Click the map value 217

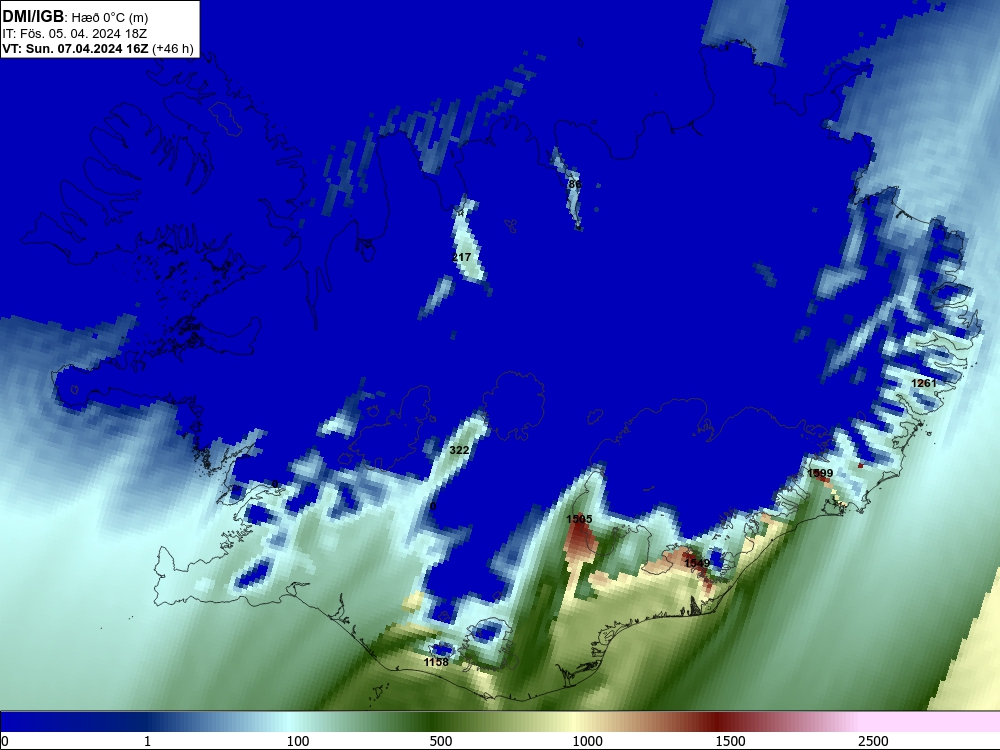[462, 257]
